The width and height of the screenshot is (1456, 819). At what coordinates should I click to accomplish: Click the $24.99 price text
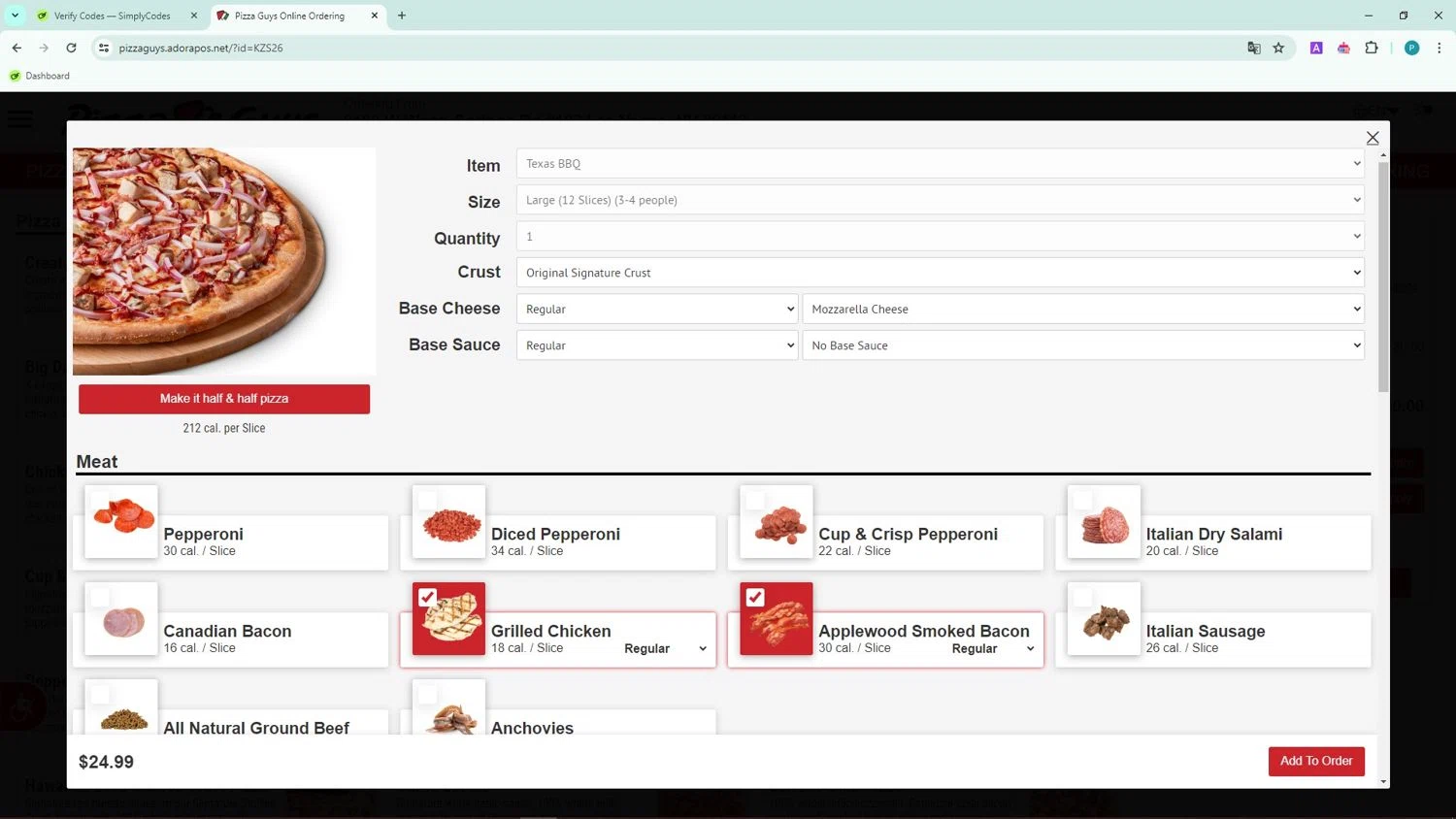106,762
